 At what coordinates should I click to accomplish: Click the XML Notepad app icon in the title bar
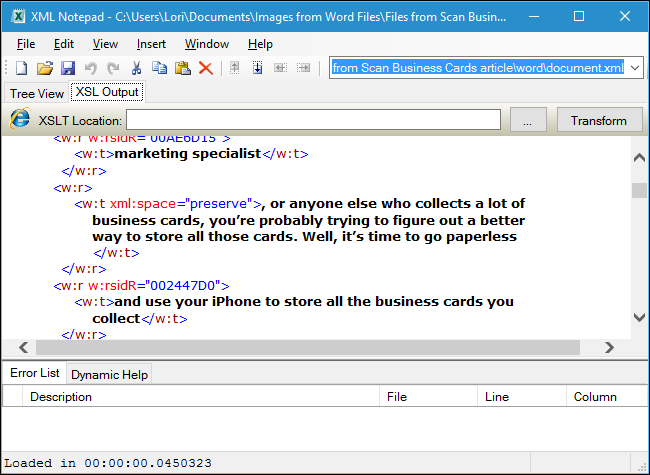pos(18,17)
